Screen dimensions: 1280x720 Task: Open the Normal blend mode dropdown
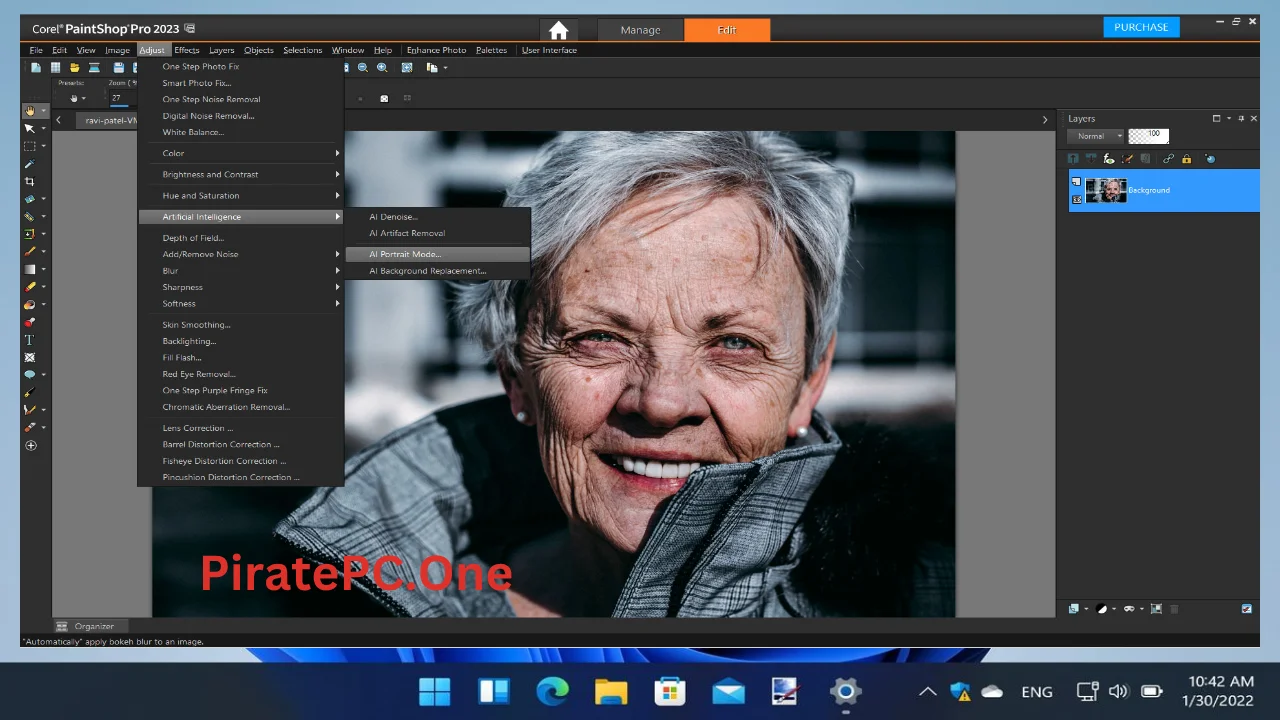tap(1096, 136)
